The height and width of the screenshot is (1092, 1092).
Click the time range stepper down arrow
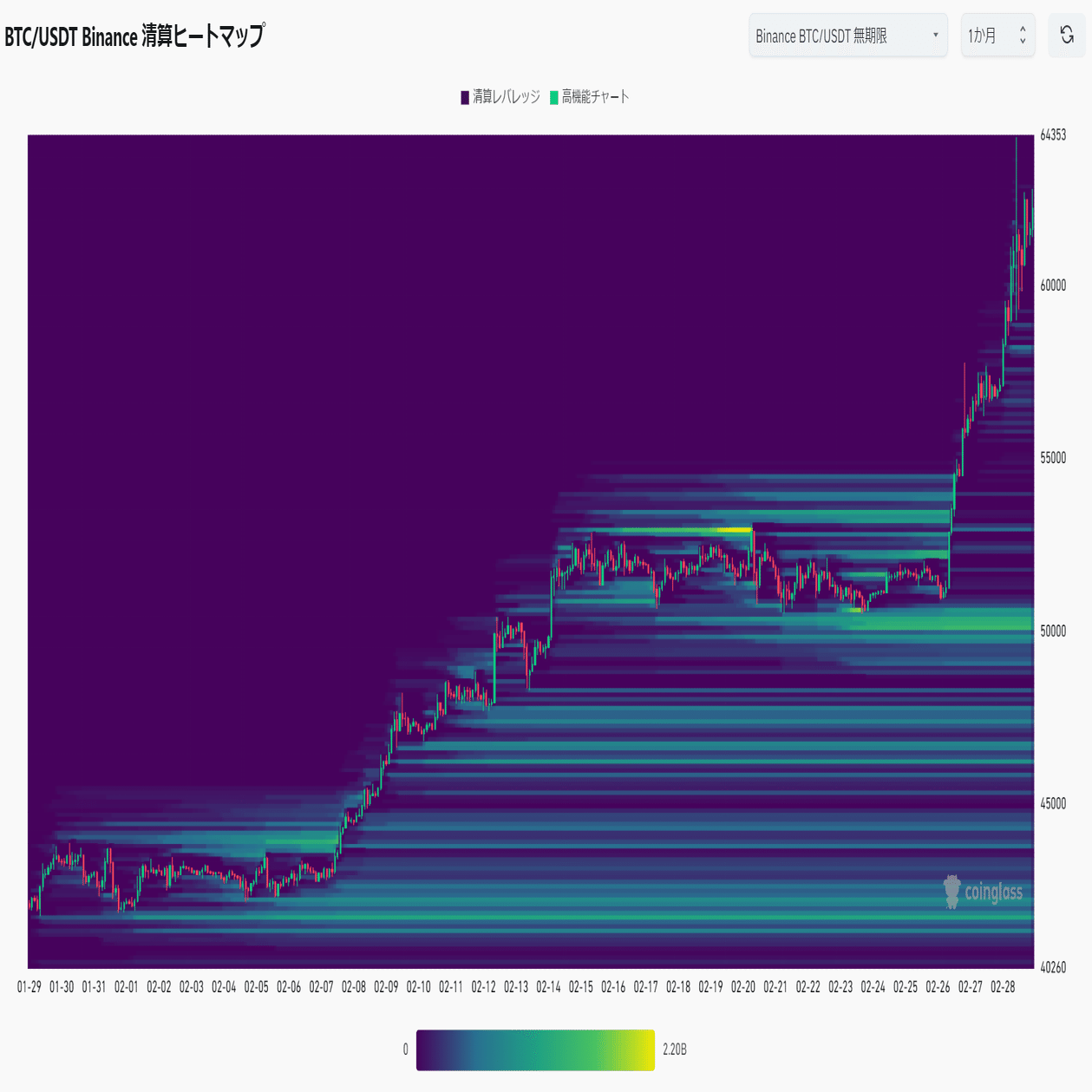pyautogui.click(x=1023, y=41)
